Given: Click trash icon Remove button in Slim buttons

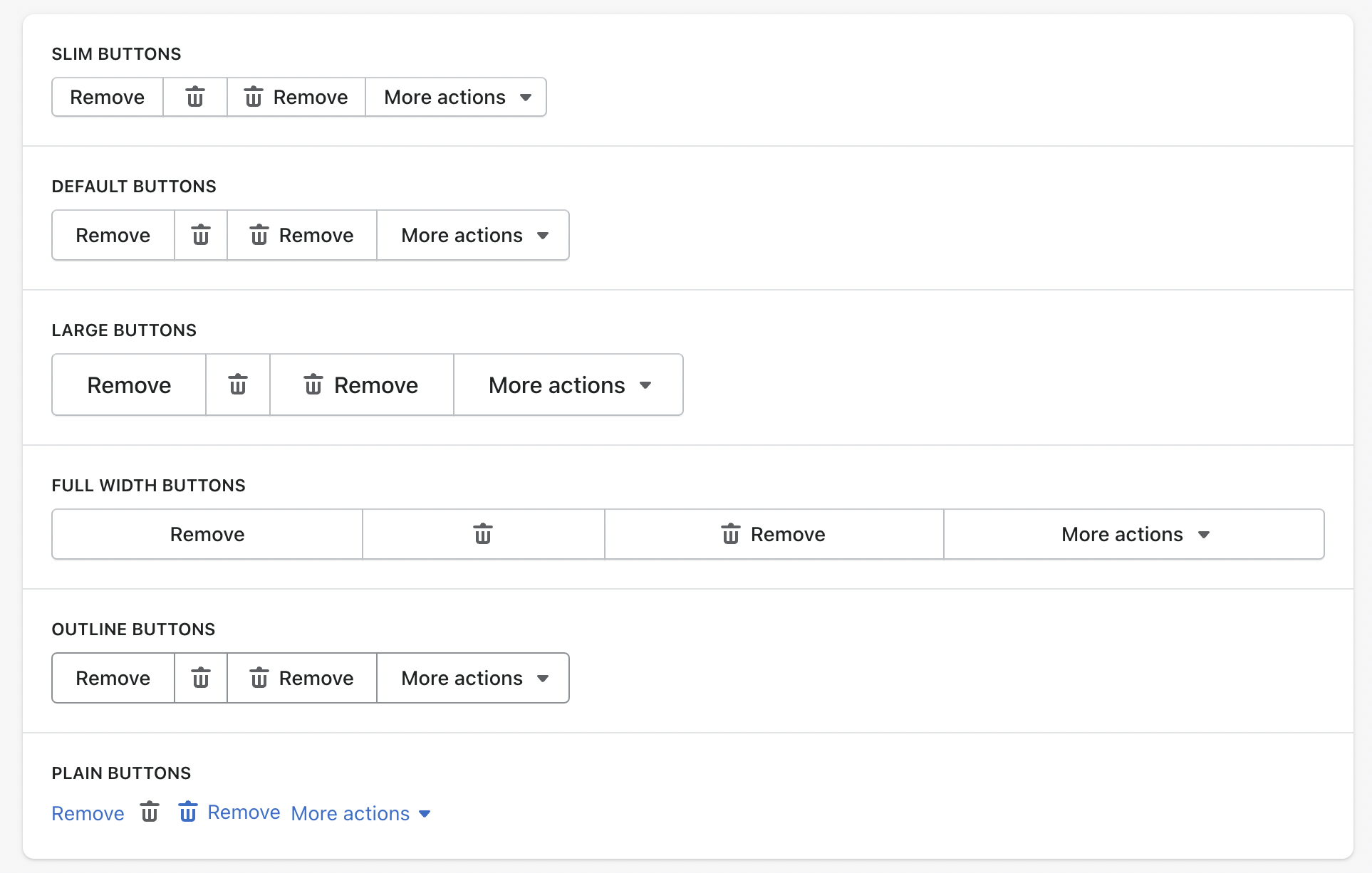Looking at the screenshot, I should (x=296, y=97).
